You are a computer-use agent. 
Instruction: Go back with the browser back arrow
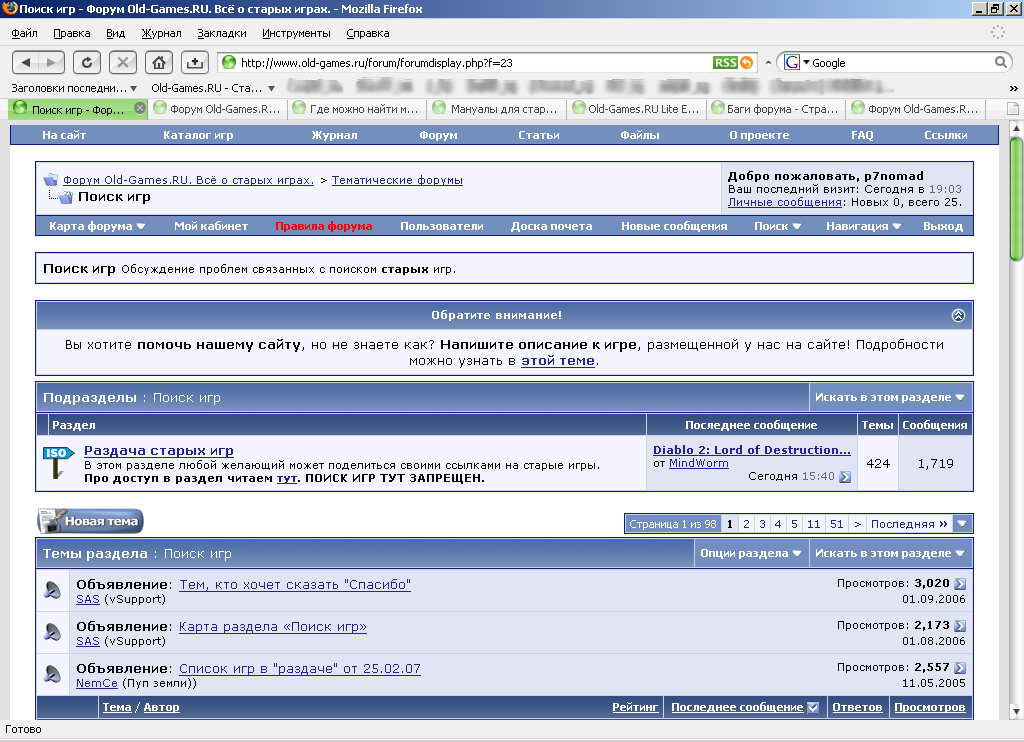[x=26, y=63]
